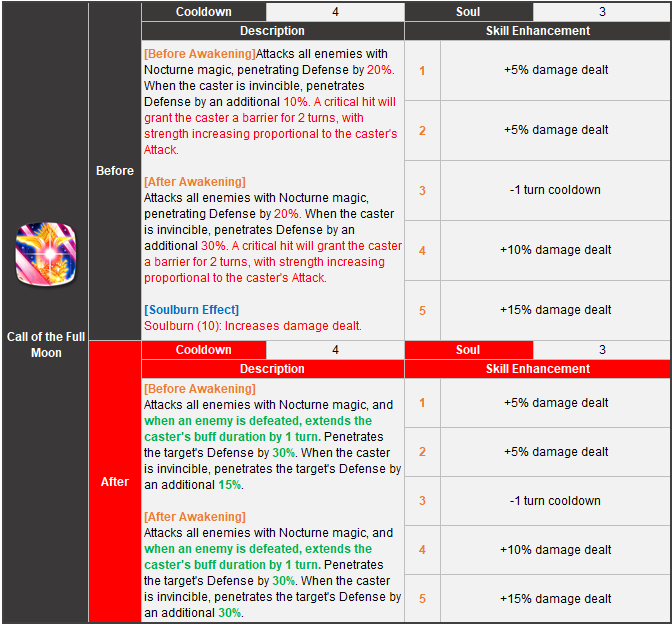Click cooldown value '4' in Before section
672x624 pixels.
click(335, 12)
